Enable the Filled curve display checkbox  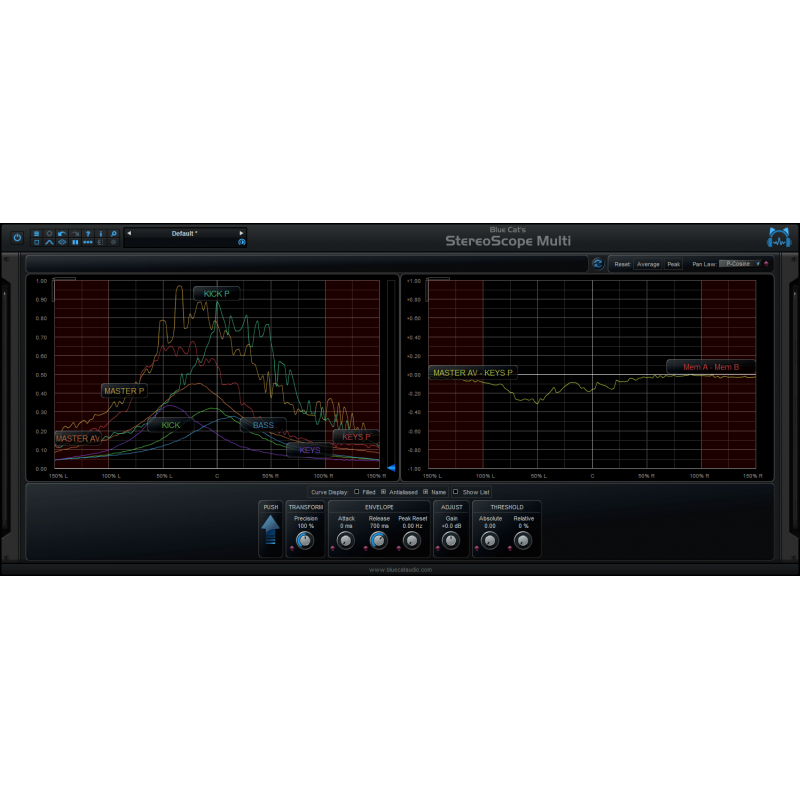click(356, 491)
